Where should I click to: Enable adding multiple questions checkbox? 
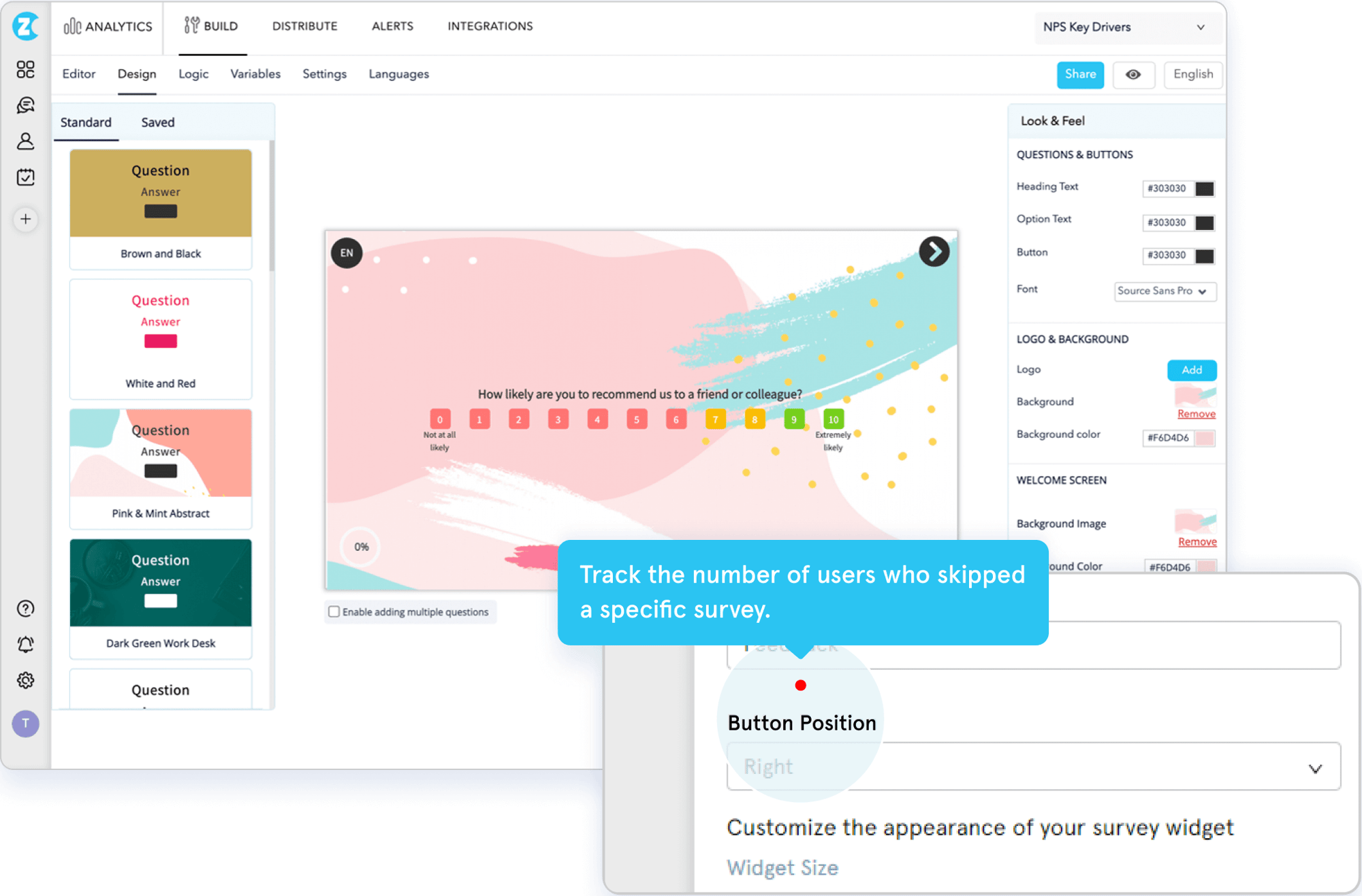coord(334,611)
